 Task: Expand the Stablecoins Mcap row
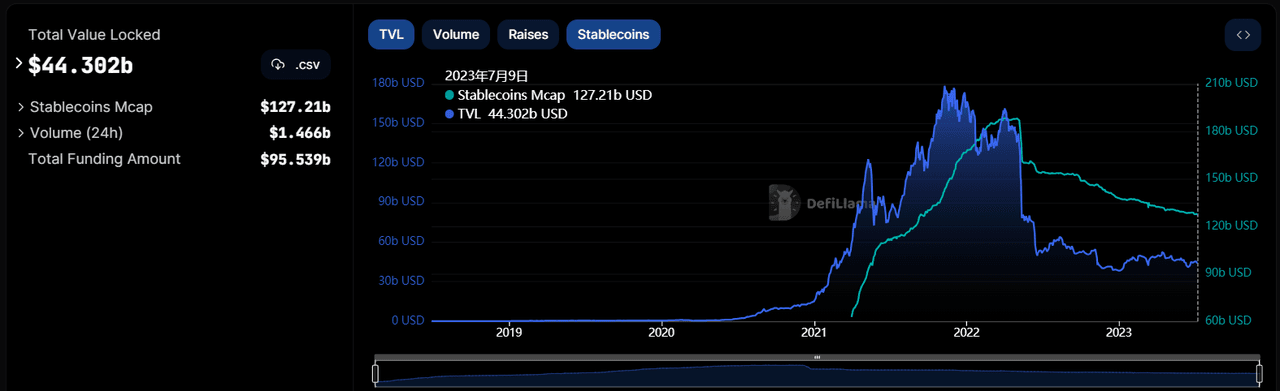(174, 107)
